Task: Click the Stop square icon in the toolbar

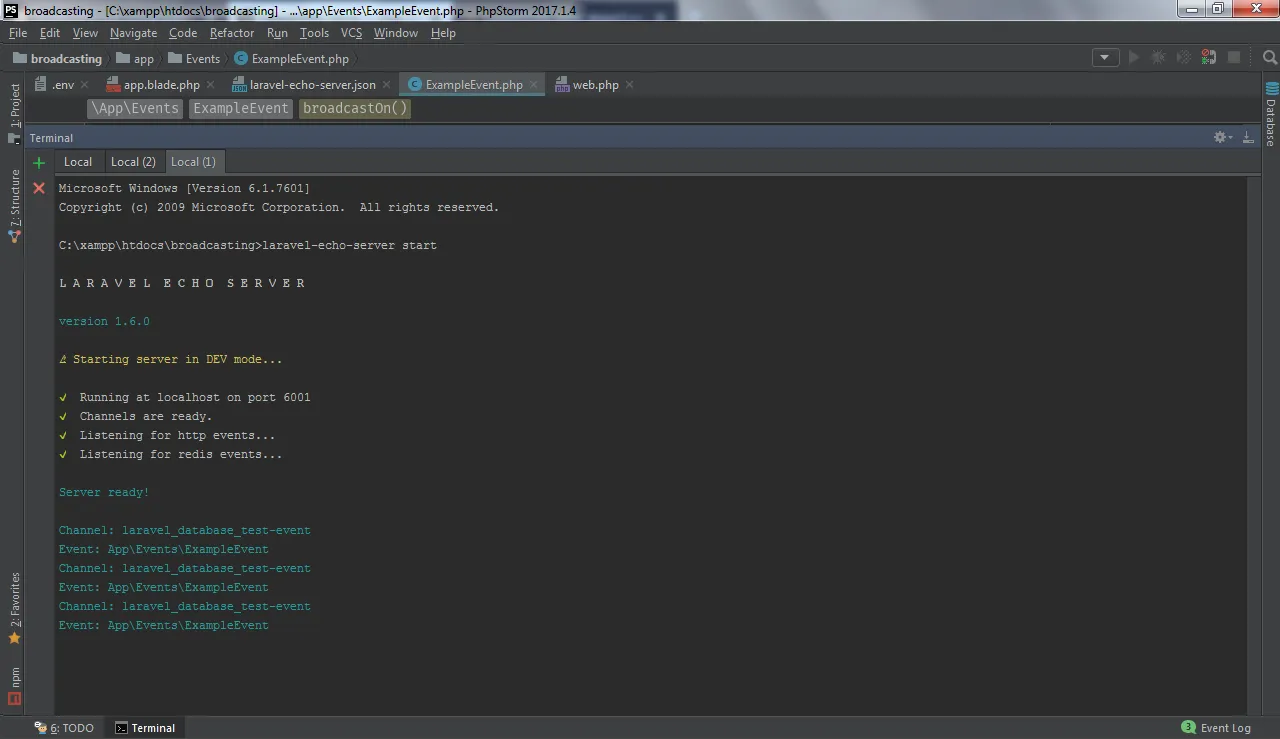Action: tap(1234, 58)
